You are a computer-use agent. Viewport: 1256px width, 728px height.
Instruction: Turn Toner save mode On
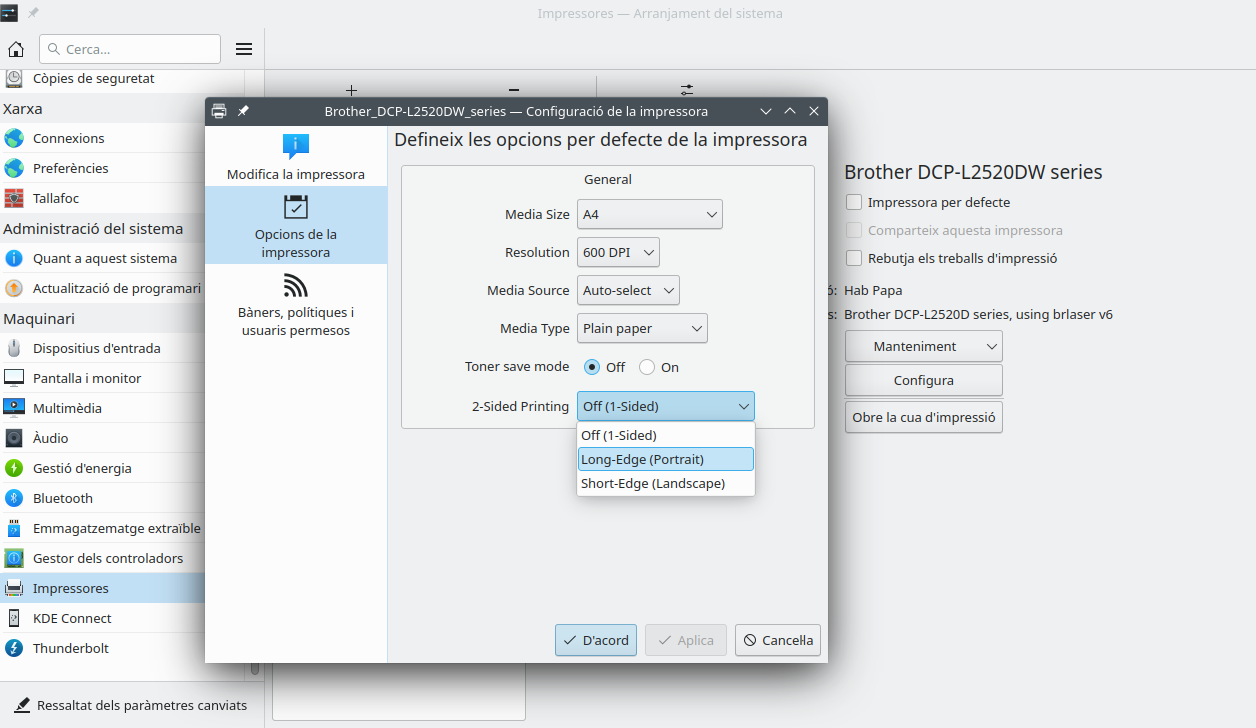[647, 367]
